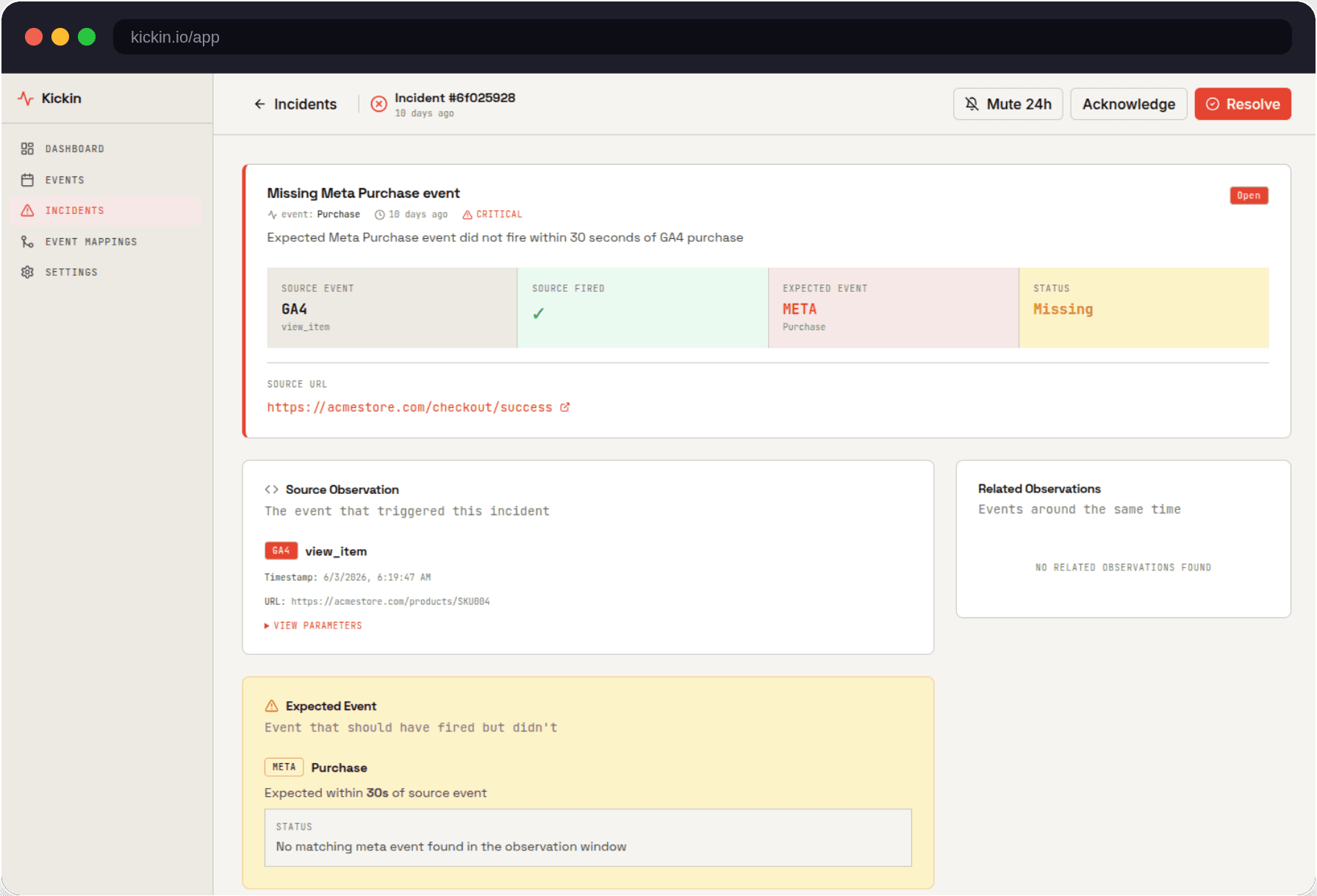
Task: Click the META expected event value
Action: click(x=800, y=309)
